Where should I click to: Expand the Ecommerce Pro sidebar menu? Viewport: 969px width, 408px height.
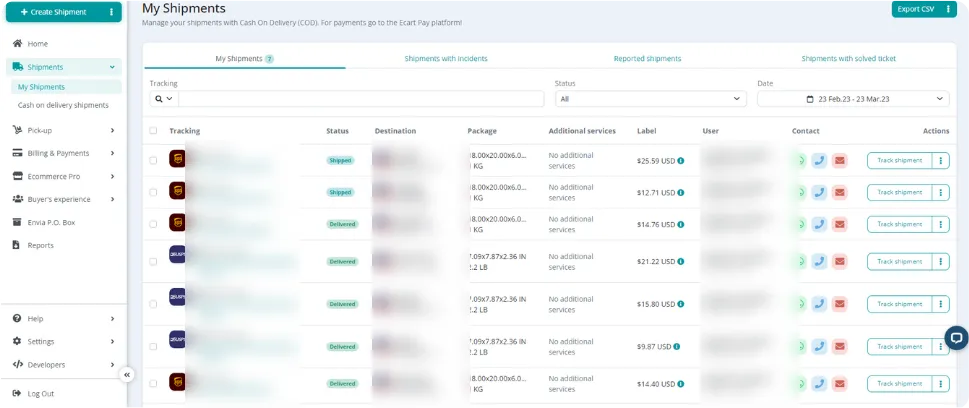point(64,176)
